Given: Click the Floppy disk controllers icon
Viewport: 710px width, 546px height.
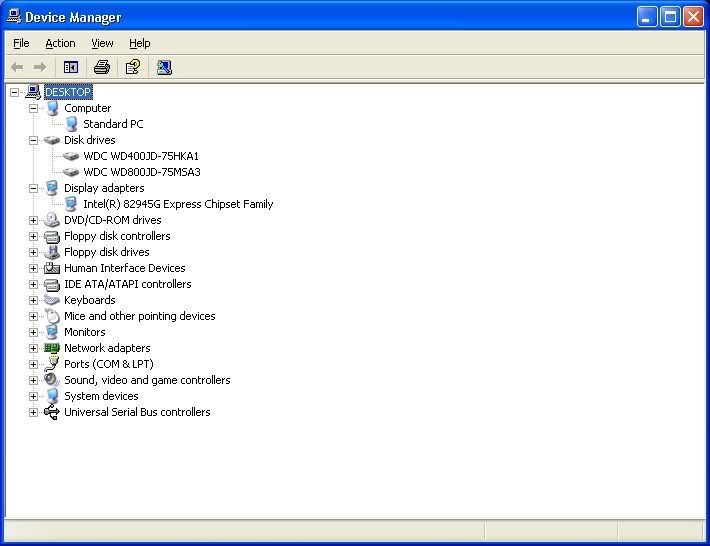Looking at the screenshot, I should click(52, 236).
